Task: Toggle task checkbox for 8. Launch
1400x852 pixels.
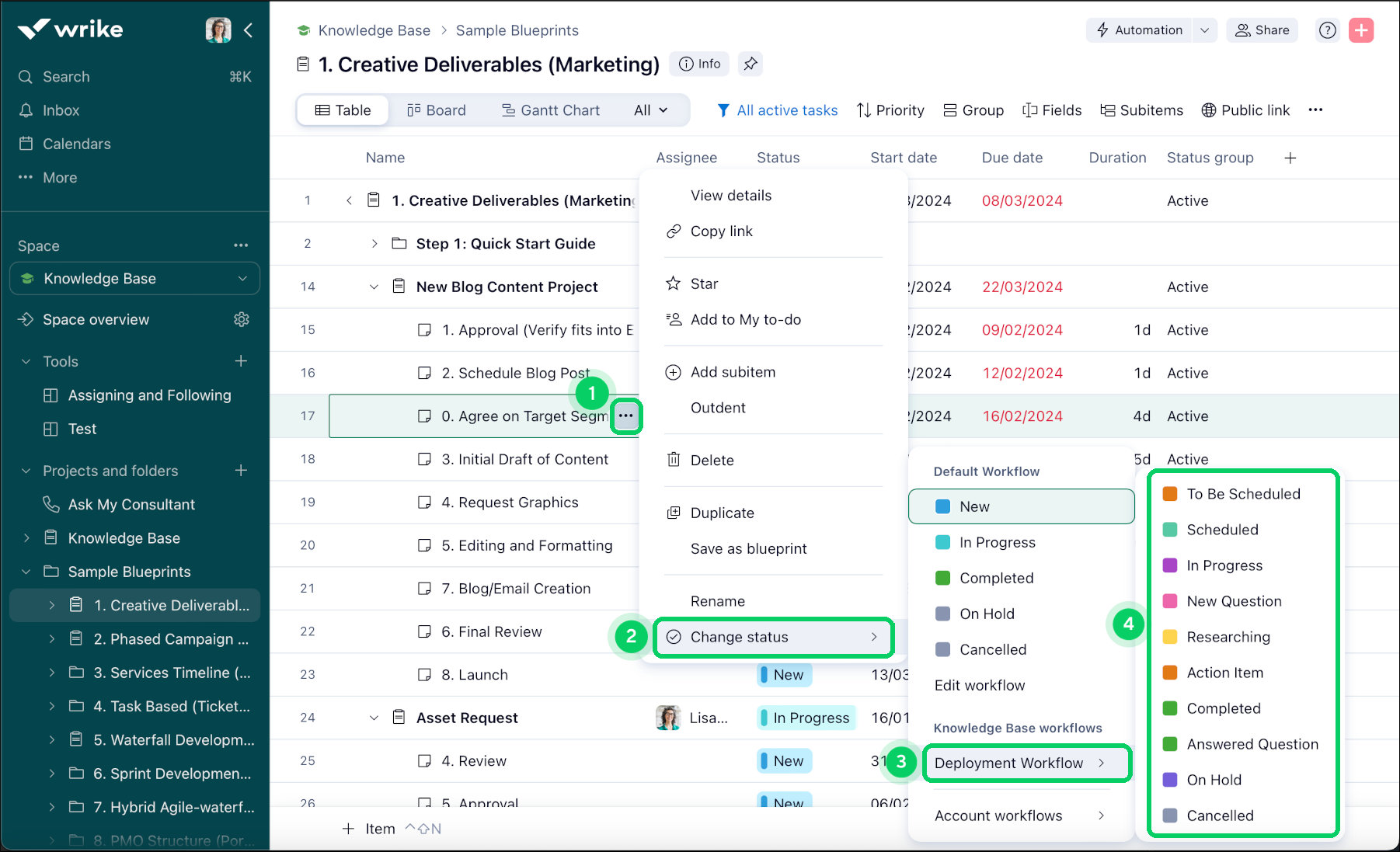Action: [424, 675]
